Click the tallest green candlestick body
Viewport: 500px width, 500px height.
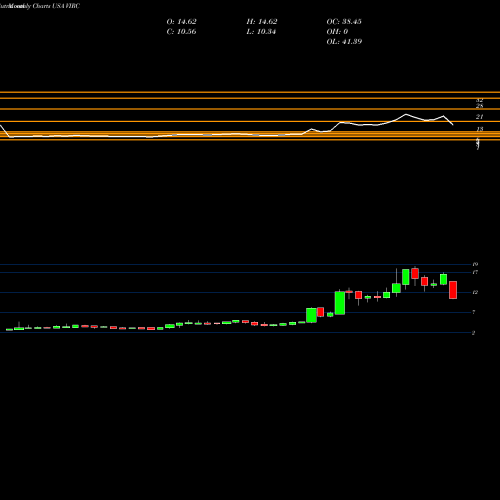tap(340, 303)
